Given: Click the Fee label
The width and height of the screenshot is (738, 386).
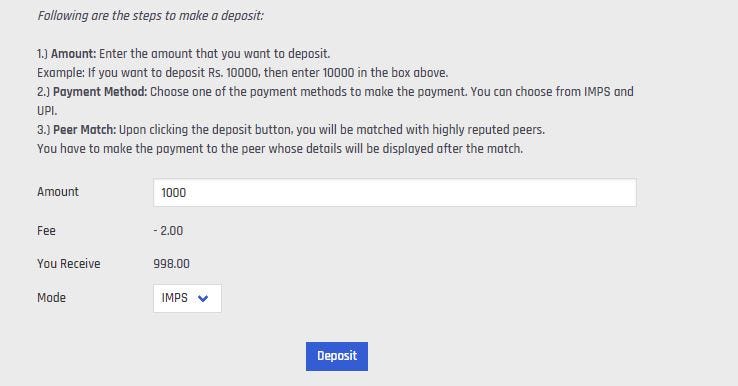Looking at the screenshot, I should (46, 231).
